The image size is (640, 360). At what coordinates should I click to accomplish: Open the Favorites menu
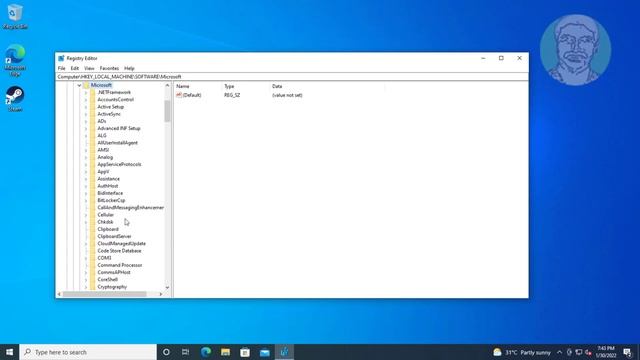[109, 68]
